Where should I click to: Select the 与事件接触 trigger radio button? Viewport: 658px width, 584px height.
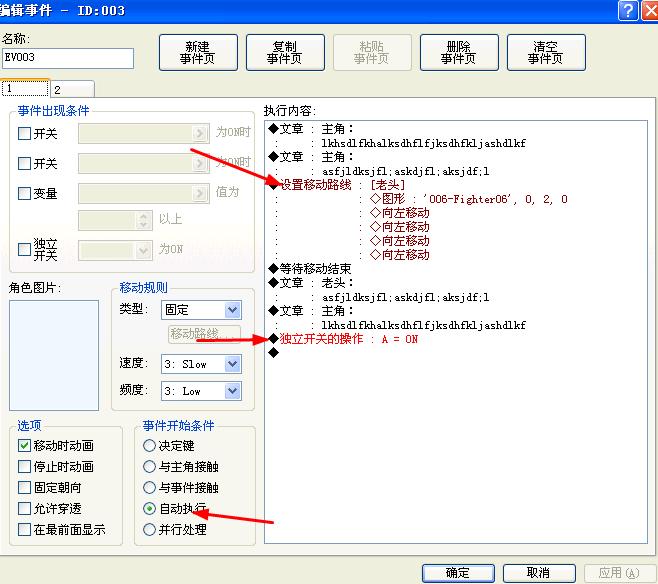[149, 488]
